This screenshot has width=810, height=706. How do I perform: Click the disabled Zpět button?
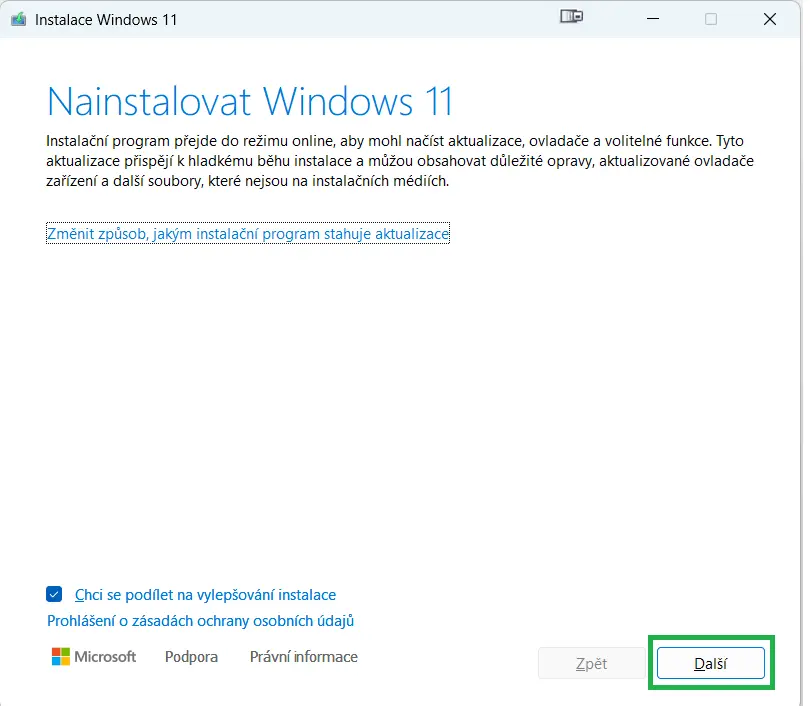[591, 663]
